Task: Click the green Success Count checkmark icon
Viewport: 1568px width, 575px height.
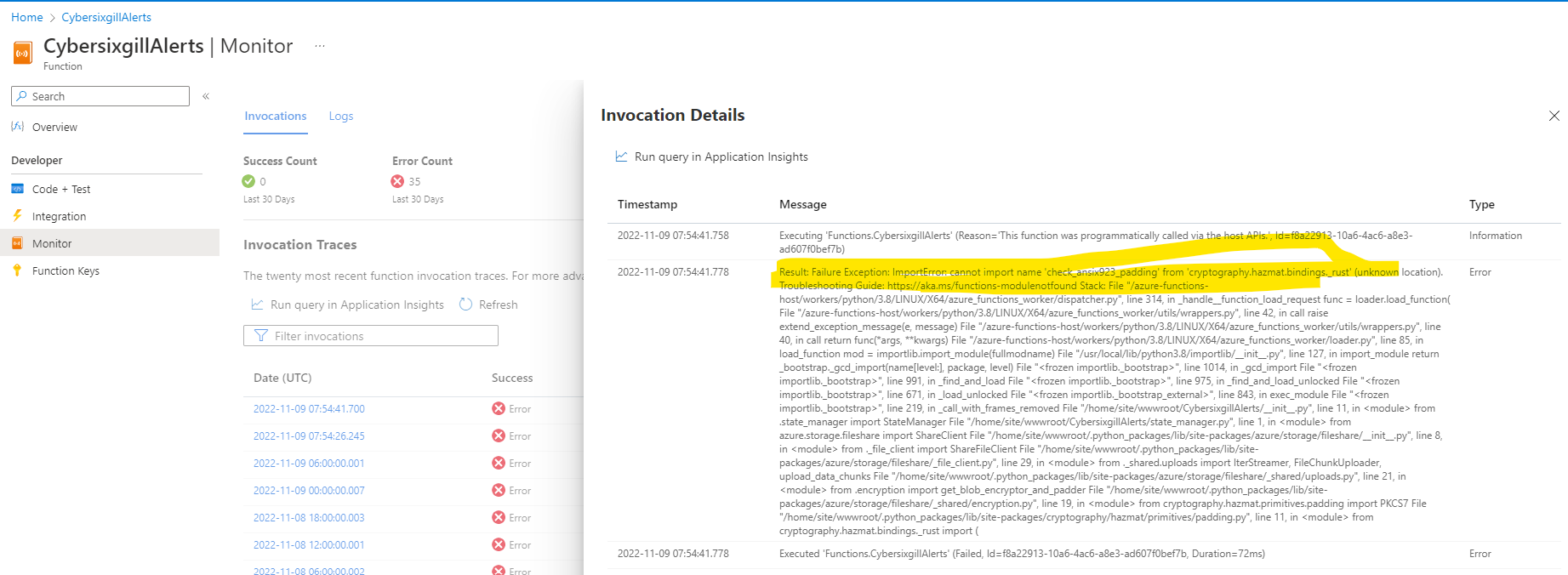Action: pos(248,181)
